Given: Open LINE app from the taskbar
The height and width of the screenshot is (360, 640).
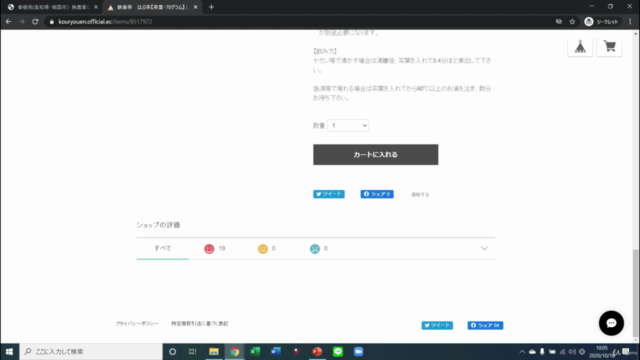Looking at the screenshot, I should click(x=338, y=351).
